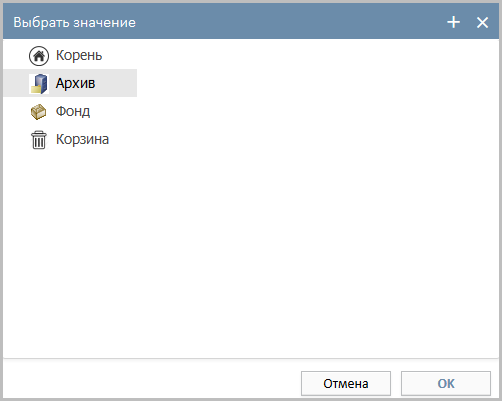502x401 pixels.
Task: Confirm the selection with OK button
Action: (x=446, y=383)
